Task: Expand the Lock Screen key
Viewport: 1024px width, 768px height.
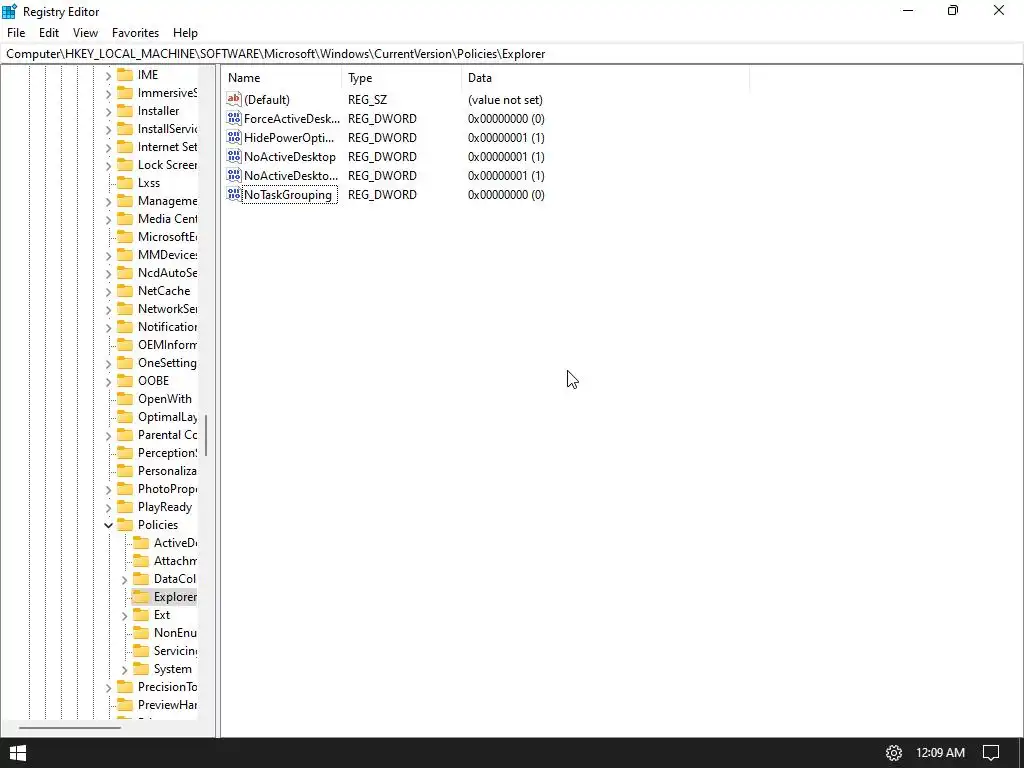Action: click(108, 166)
